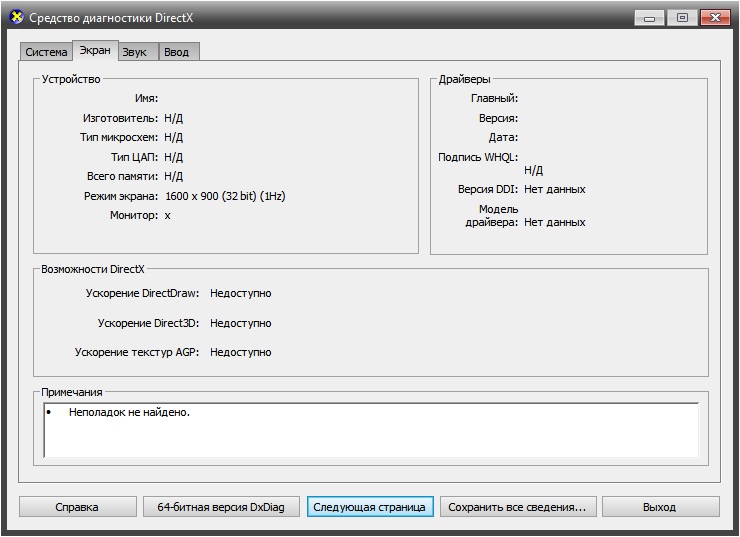Click the Справка button
This screenshot has height=537, width=740.
[x=77, y=507]
